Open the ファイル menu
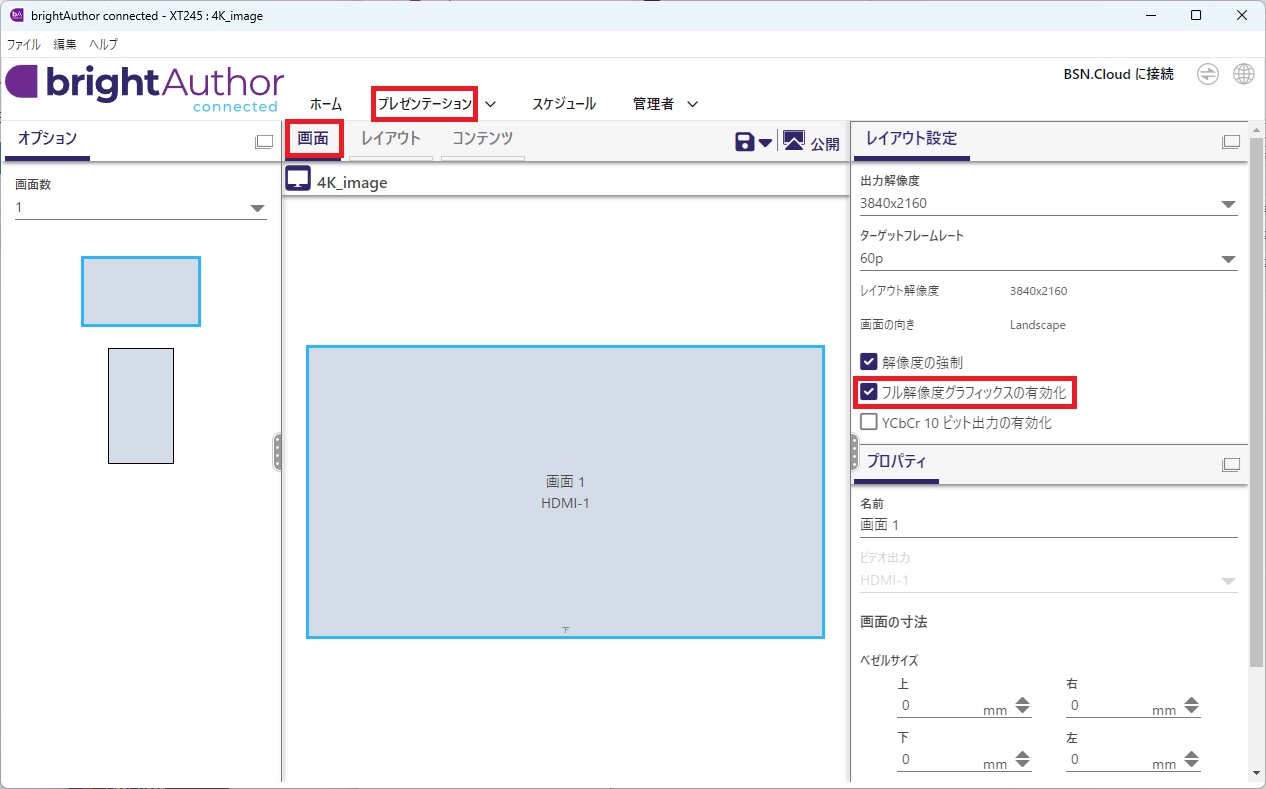Viewport: 1266px width, 789px height. tap(24, 44)
